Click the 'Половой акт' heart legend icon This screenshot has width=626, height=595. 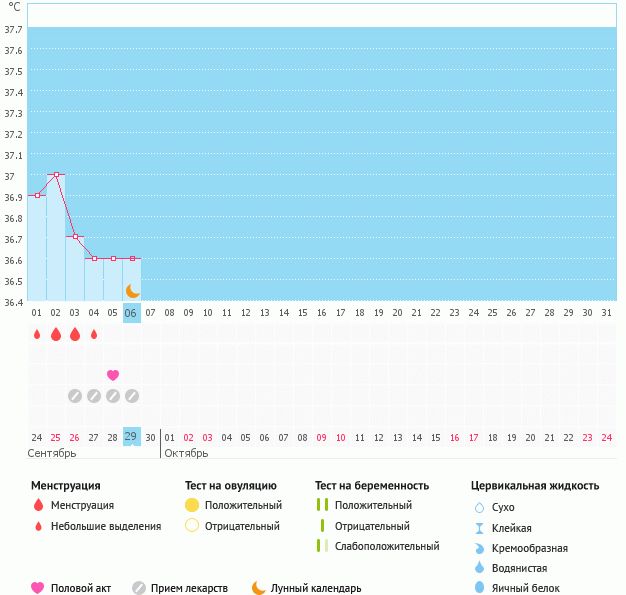38,588
